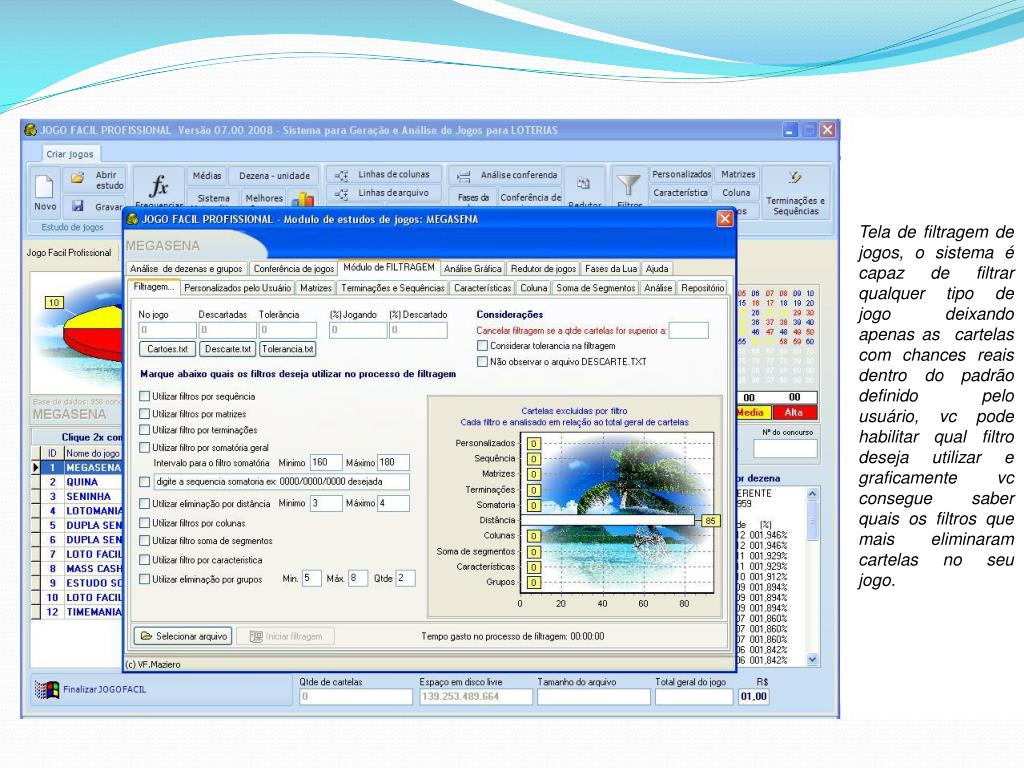Open the Filtros funnel icon
Viewport: 1024px width, 768px height.
629,185
